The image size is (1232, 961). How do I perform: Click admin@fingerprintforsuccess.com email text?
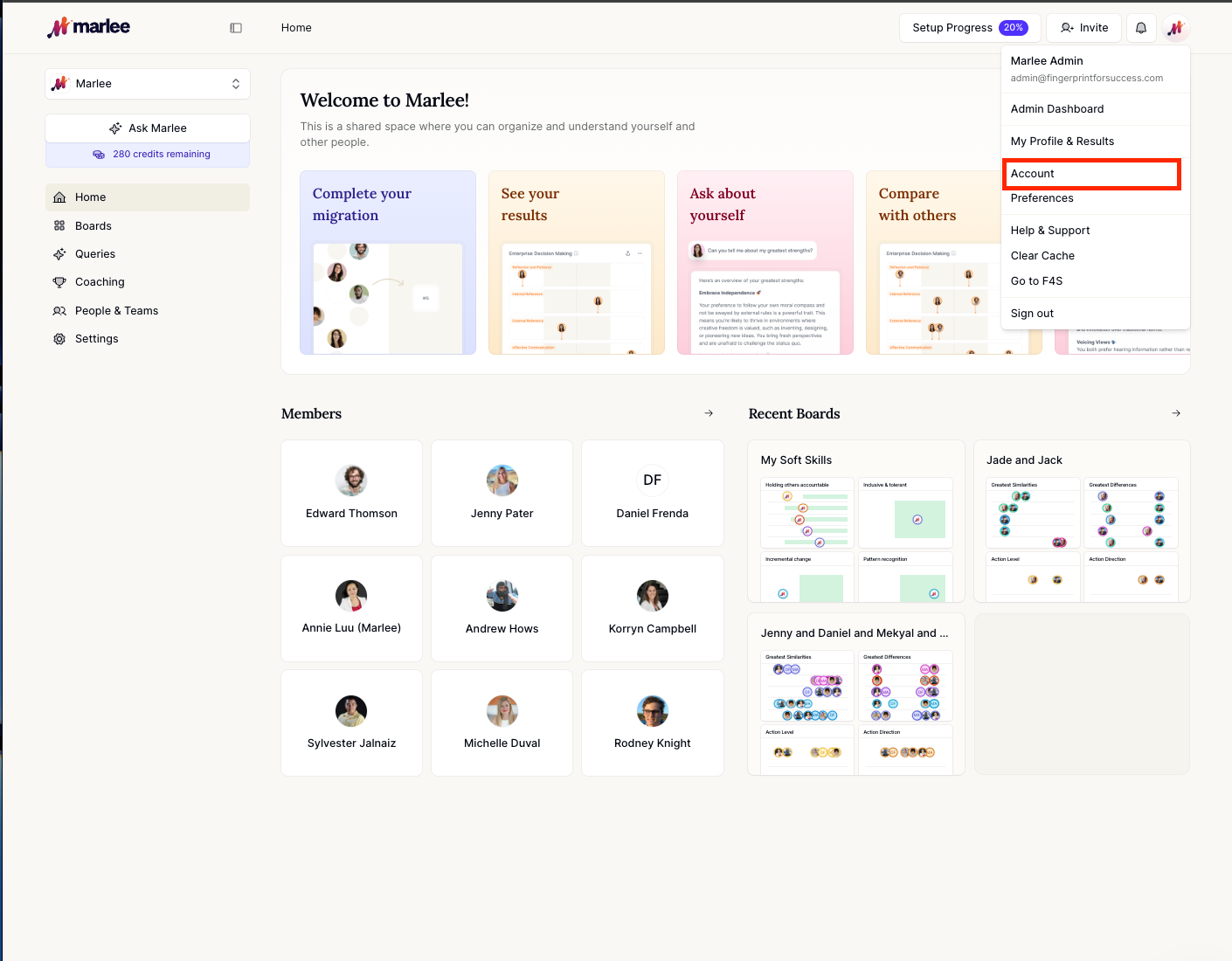pyautogui.click(x=1087, y=78)
